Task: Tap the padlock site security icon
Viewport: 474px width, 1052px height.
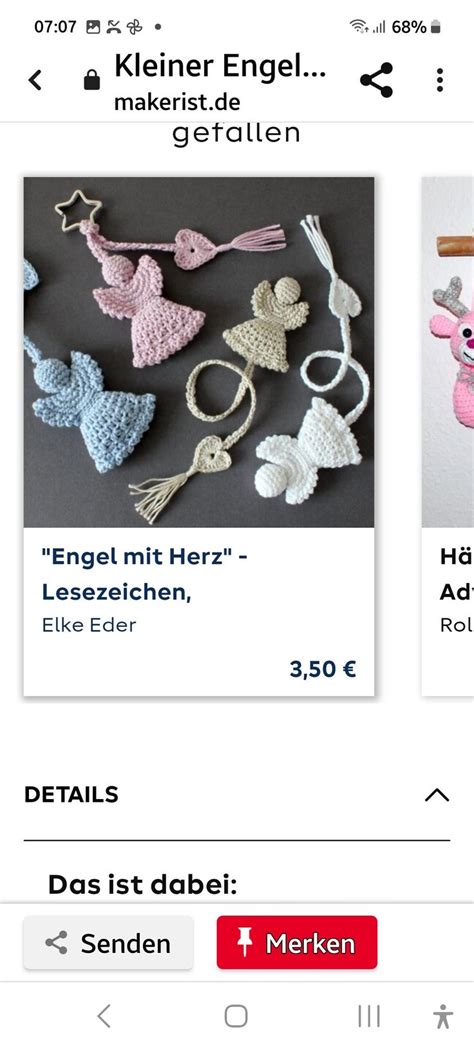Action: click(91, 81)
